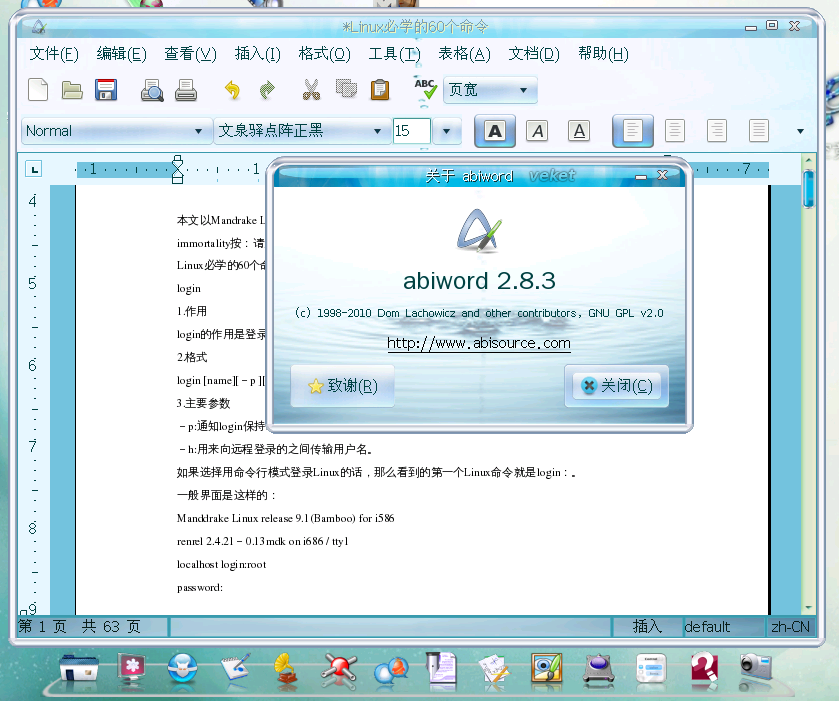Image resolution: width=839 pixels, height=701 pixels.
Task: Click the default status bar field
Action: point(723,627)
